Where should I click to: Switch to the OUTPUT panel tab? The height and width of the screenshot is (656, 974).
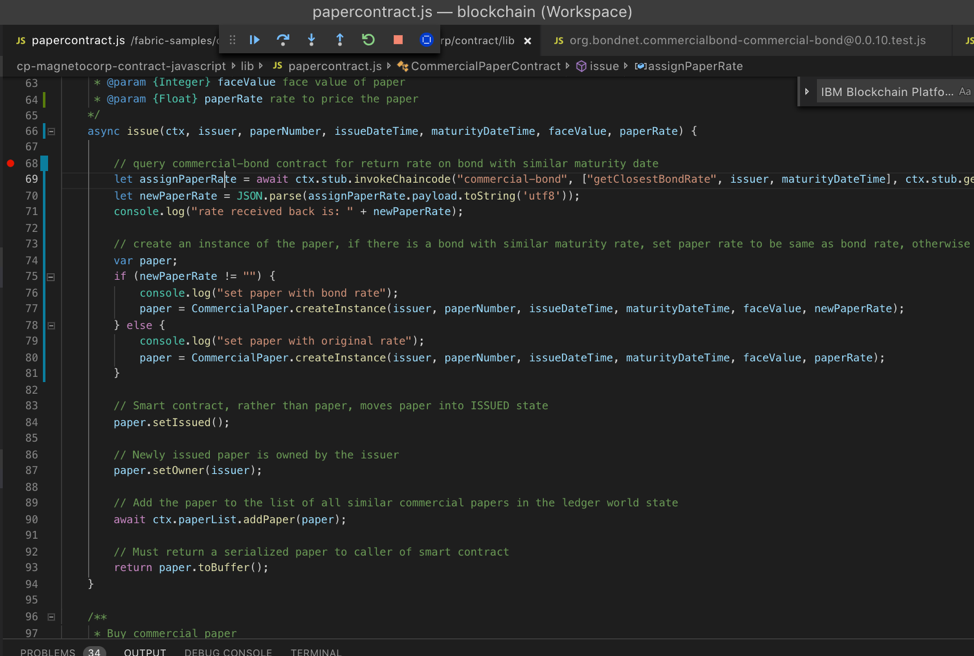point(145,652)
